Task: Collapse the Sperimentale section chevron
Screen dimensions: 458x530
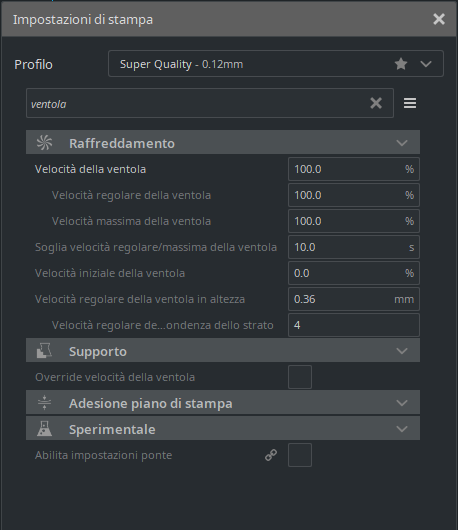Action: [402, 429]
